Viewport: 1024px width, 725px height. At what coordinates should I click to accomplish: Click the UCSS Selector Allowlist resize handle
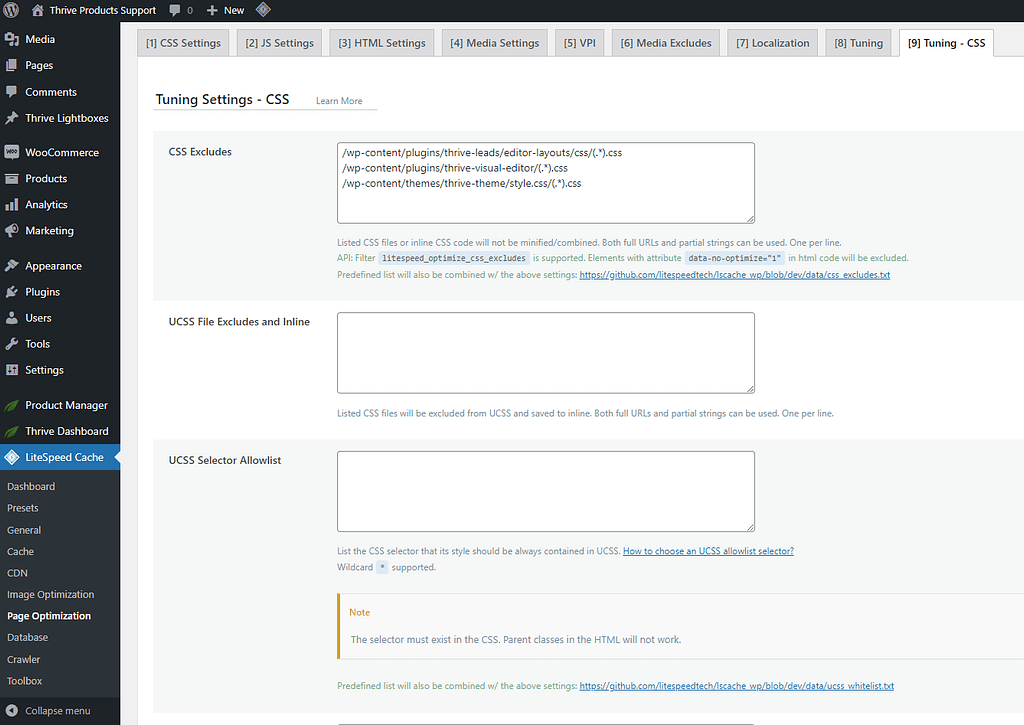coord(750,527)
